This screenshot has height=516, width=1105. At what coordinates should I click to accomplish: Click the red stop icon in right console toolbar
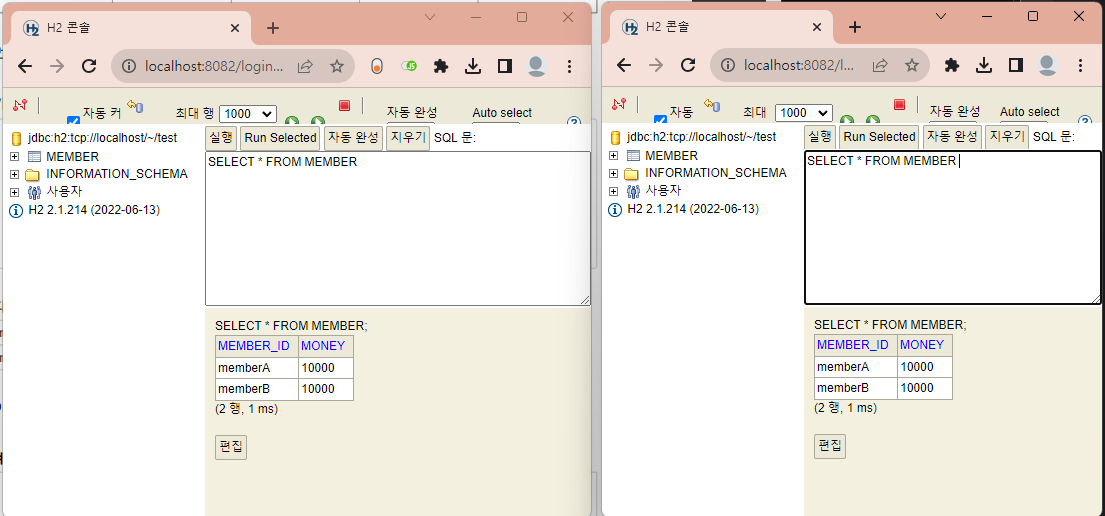tap(899, 104)
